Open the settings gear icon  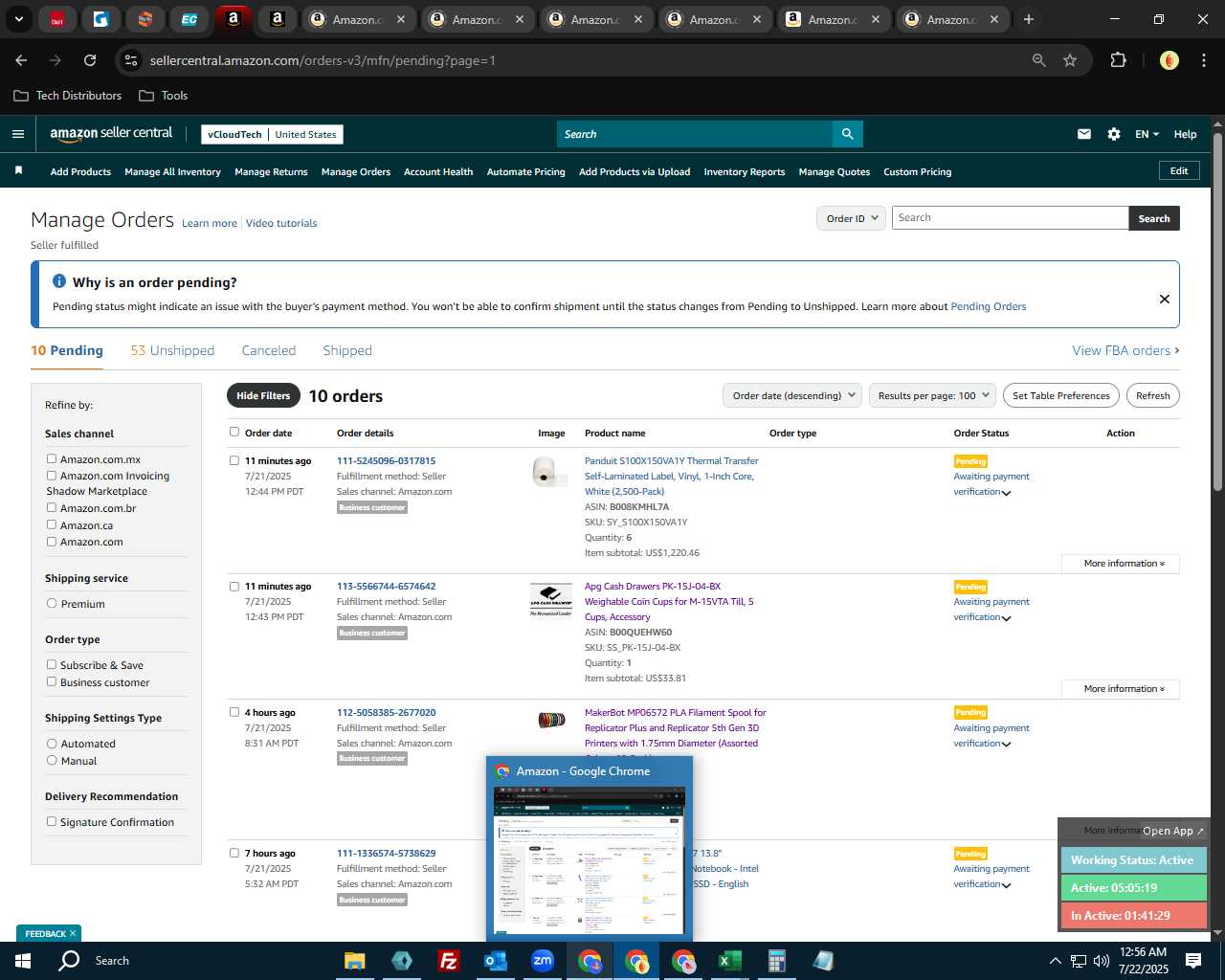[x=1114, y=134]
